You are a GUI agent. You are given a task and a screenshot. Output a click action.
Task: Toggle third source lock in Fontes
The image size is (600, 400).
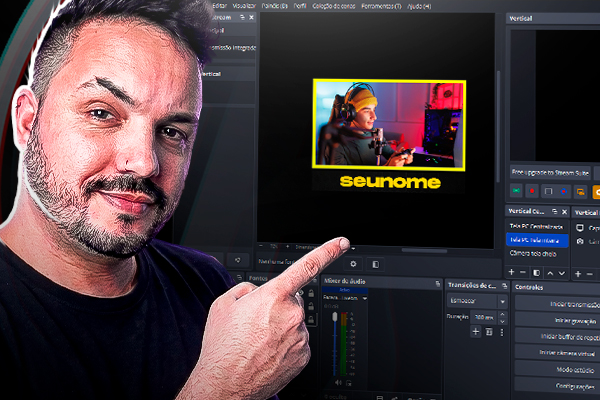click(311, 319)
